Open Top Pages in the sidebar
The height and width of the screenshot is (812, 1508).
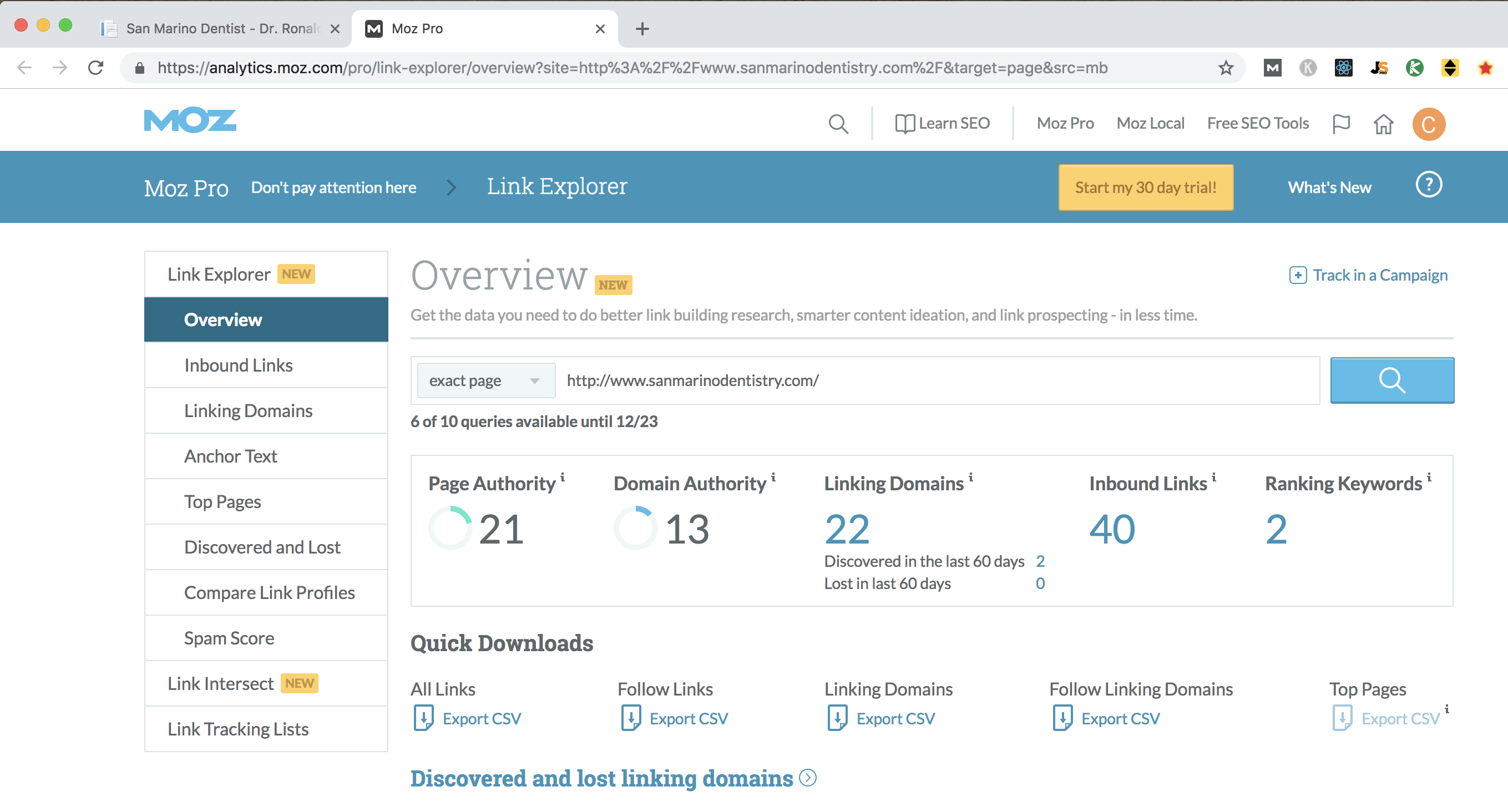pos(266,502)
